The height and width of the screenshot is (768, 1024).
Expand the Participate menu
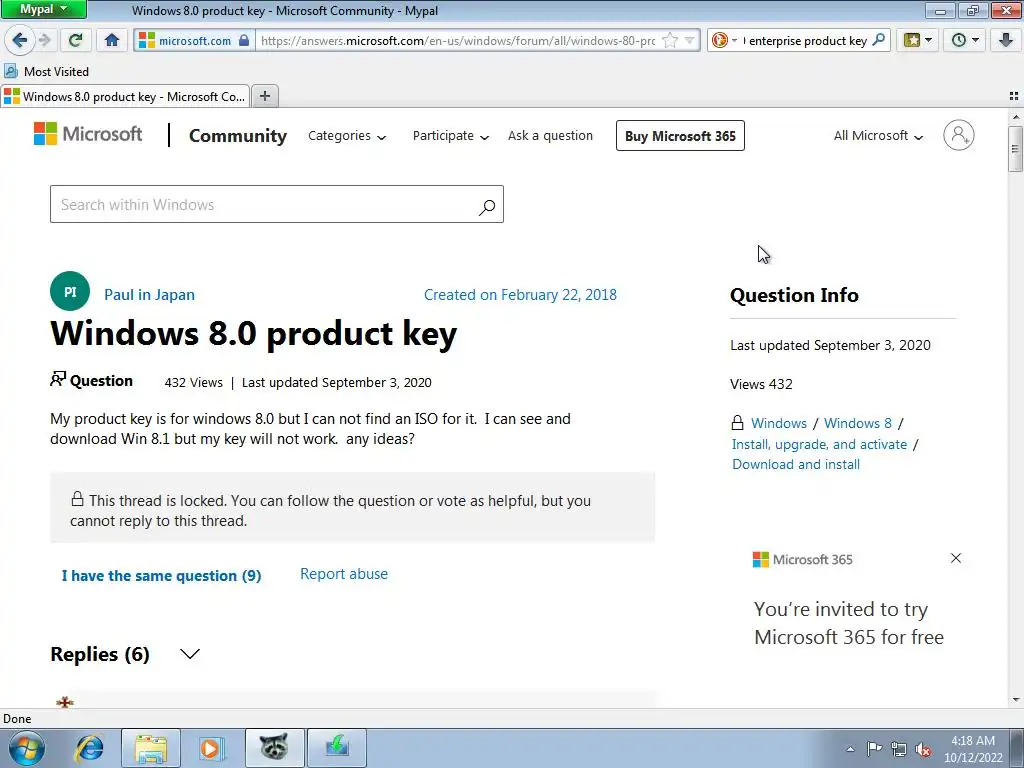(451, 135)
